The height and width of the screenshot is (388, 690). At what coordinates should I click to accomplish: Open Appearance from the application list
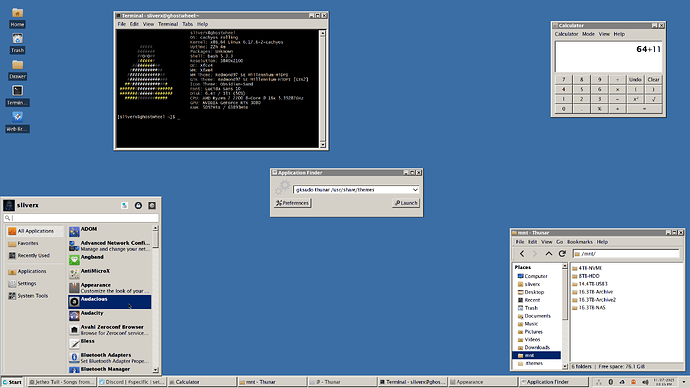(x=110, y=288)
